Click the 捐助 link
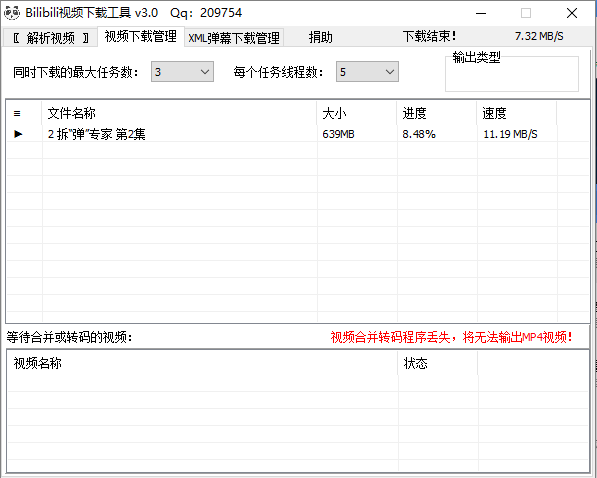 click(x=320, y=37)
